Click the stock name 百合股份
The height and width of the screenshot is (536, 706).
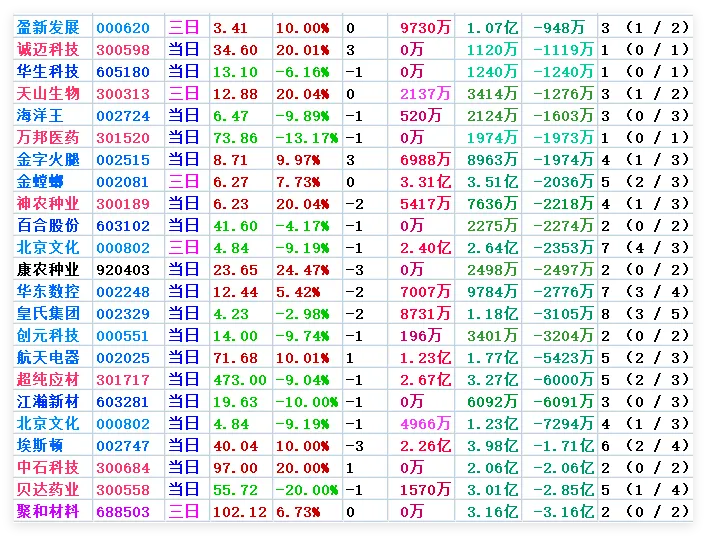point(48,226)
